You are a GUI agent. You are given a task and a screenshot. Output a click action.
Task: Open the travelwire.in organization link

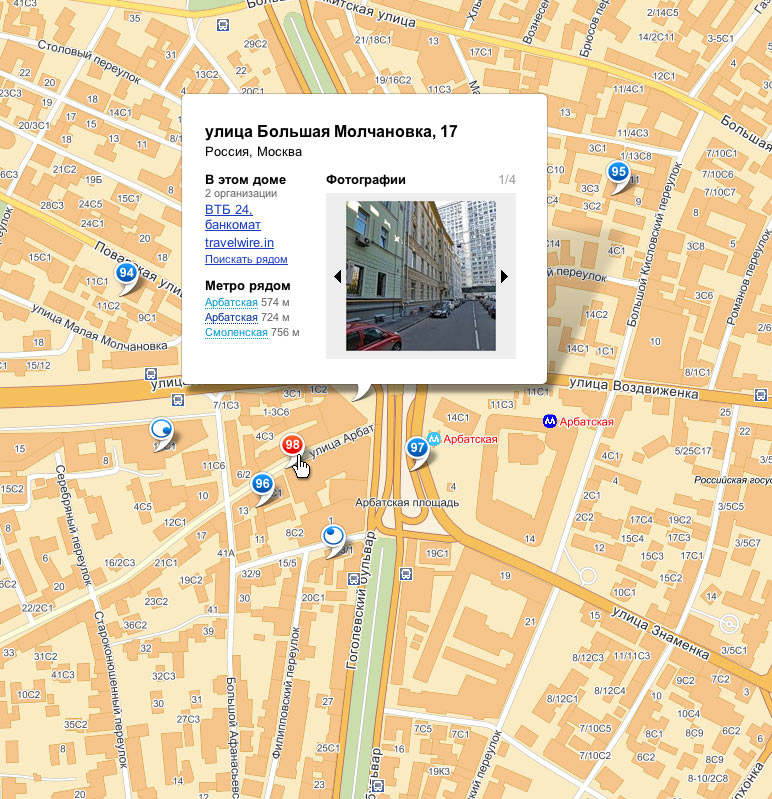[x=239, y=242]
